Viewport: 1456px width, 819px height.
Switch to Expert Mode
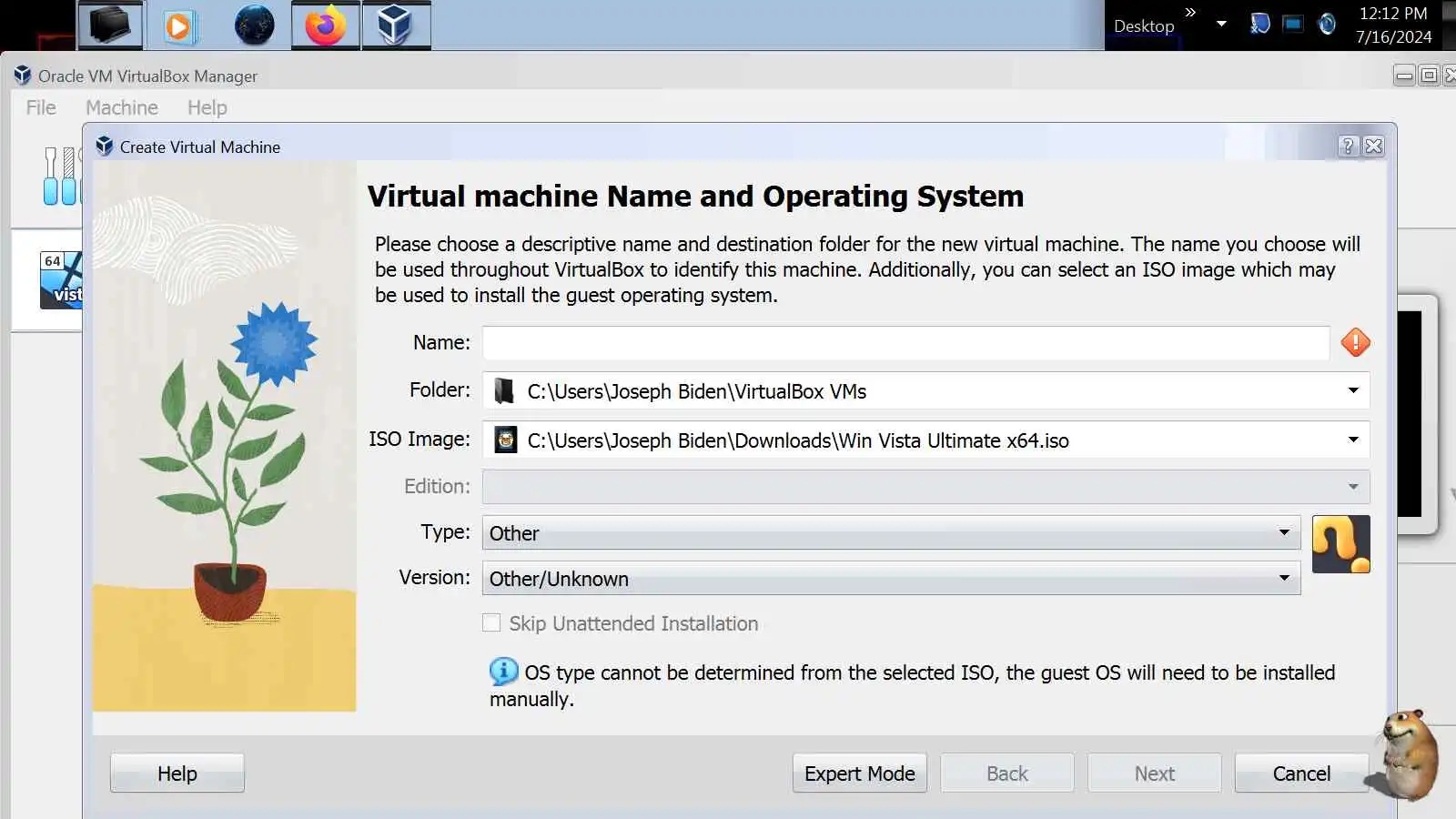pyautogui.click(x=860, y=773)
